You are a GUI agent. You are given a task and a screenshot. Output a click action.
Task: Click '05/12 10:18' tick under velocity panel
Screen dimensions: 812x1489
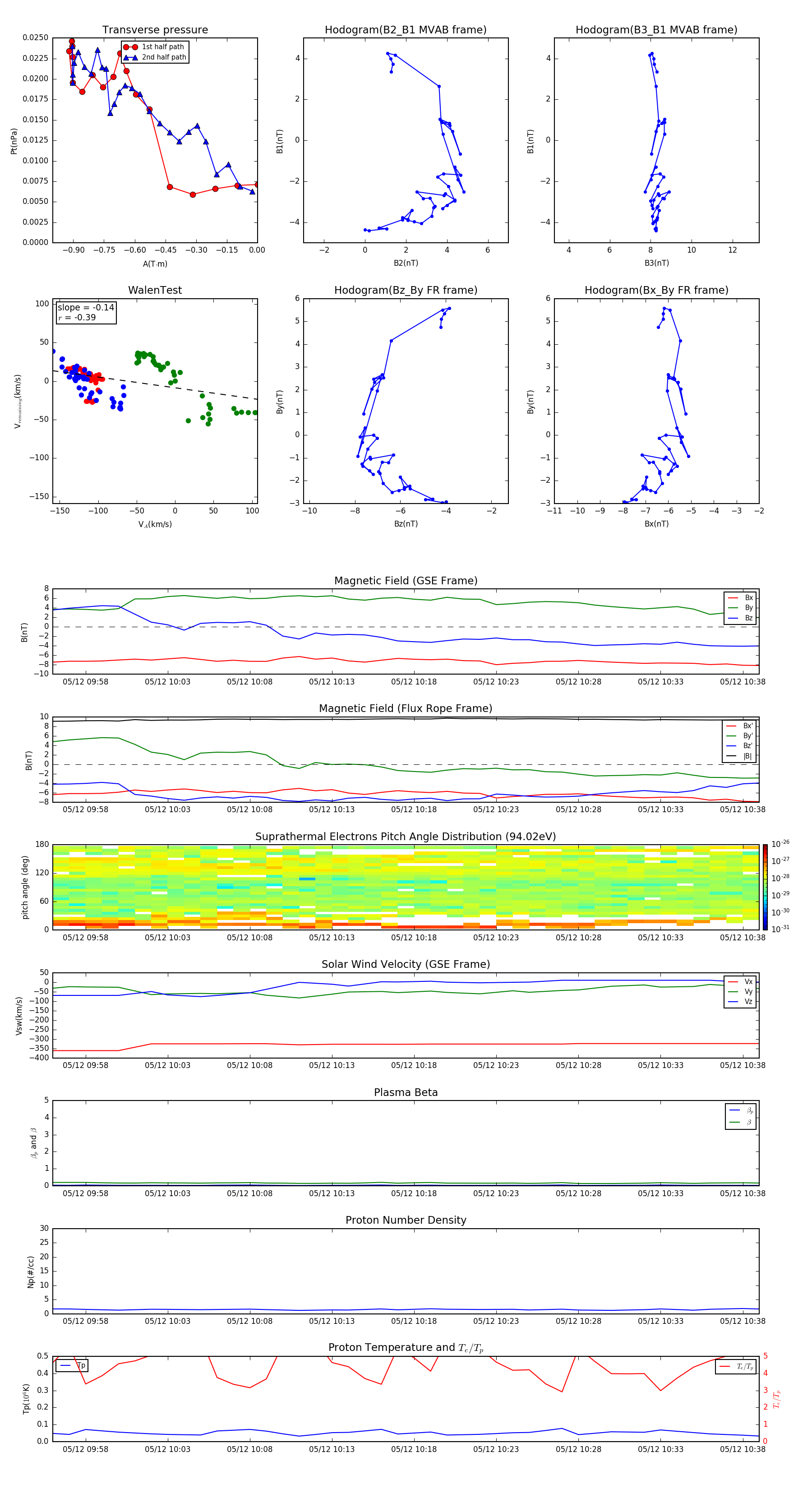414,1065
